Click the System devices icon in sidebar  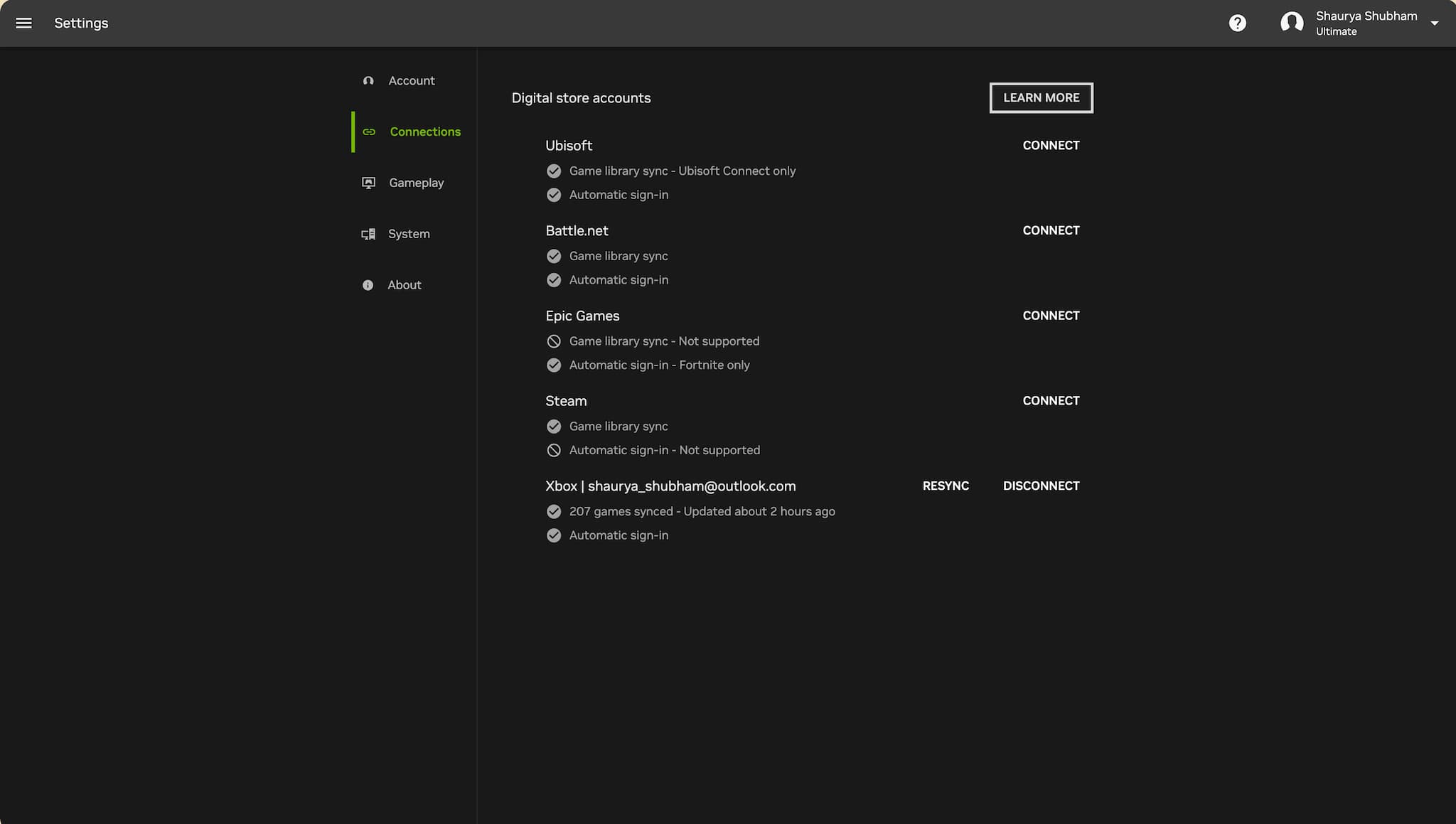(x=368, y=234)
